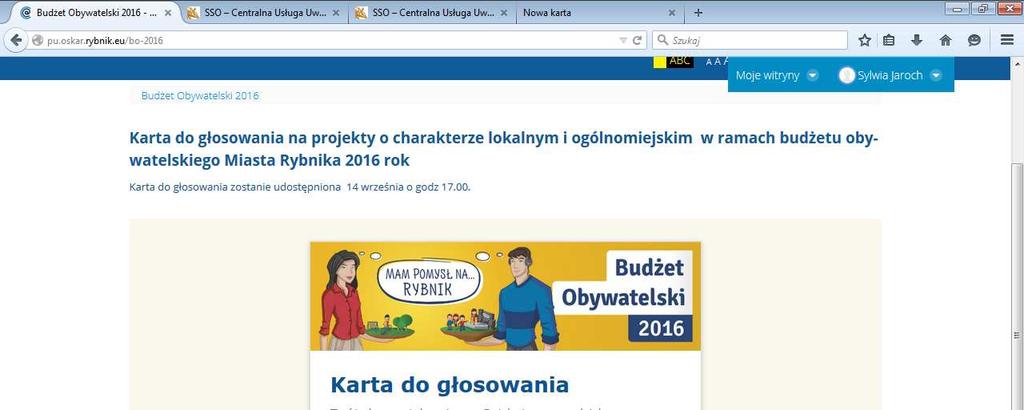Open the URL history dropdown arrow
Screen dimensions: 1024x410
click(x=623, y=40)
